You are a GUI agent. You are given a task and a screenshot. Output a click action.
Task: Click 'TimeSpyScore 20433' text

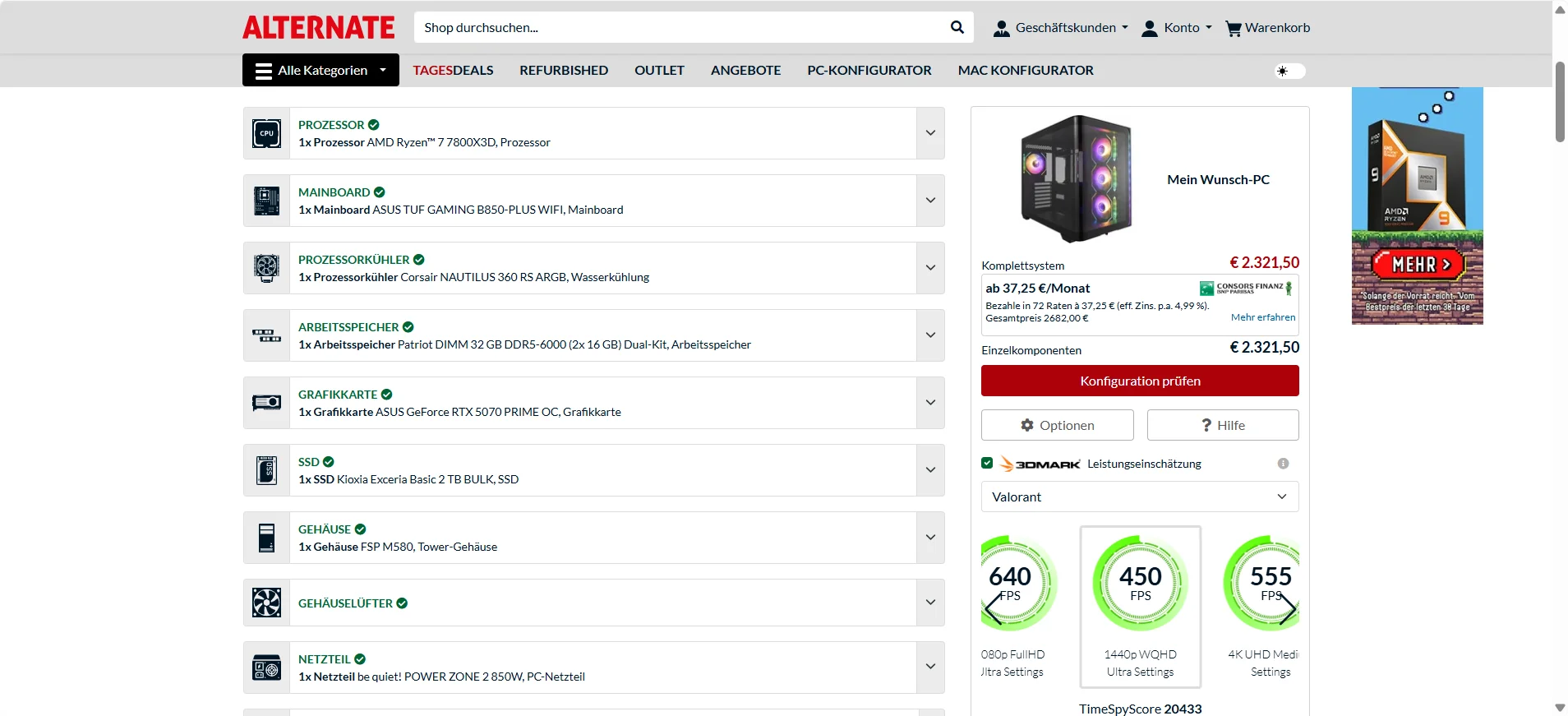[x=1141, y=709]
